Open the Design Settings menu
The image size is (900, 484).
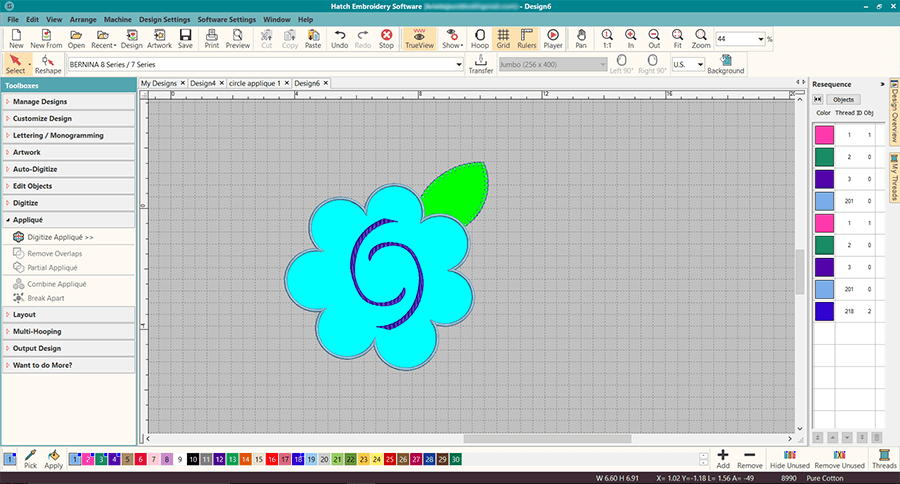pos(163,19)
